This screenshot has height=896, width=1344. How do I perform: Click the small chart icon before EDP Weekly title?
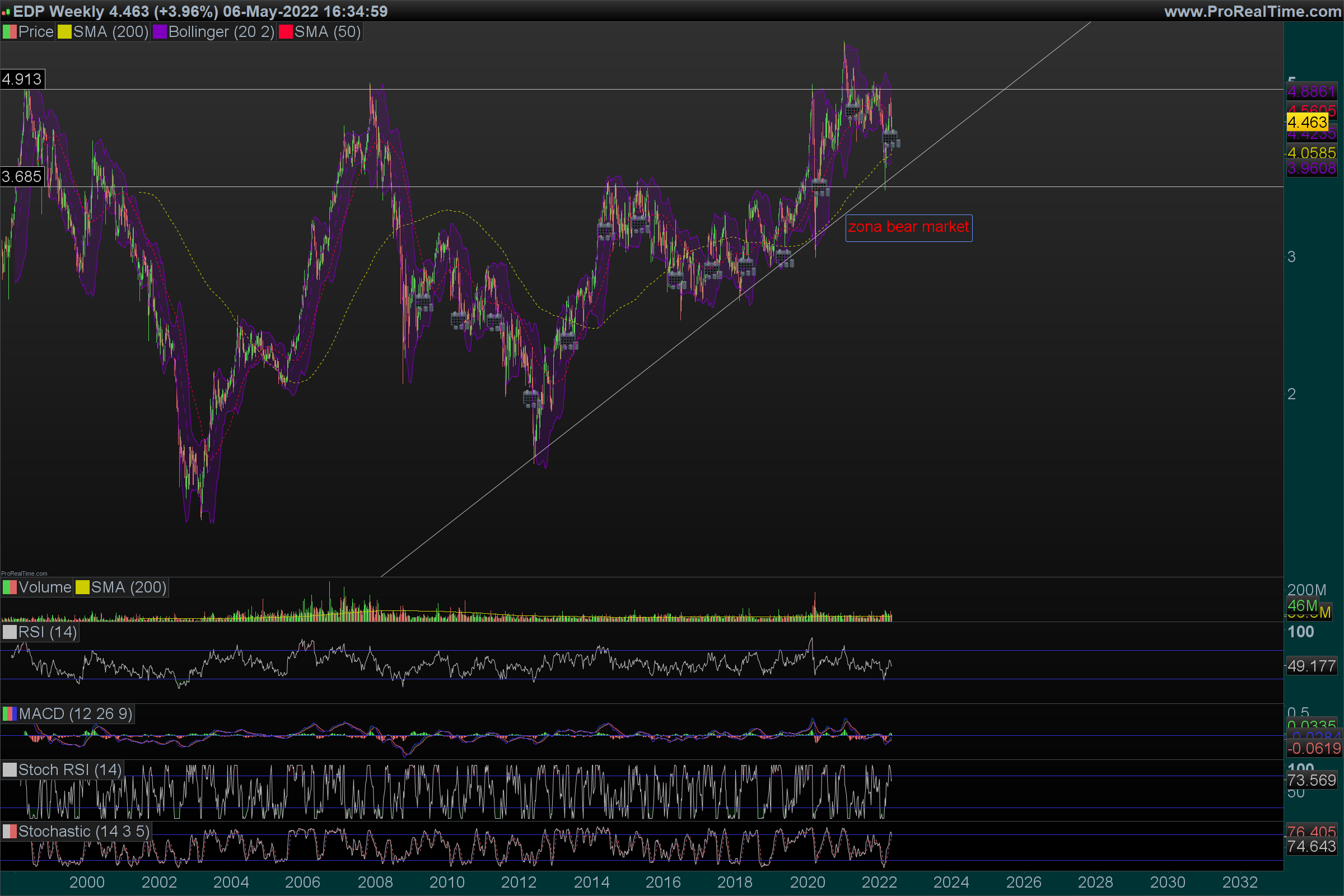[x=6, y=11]
